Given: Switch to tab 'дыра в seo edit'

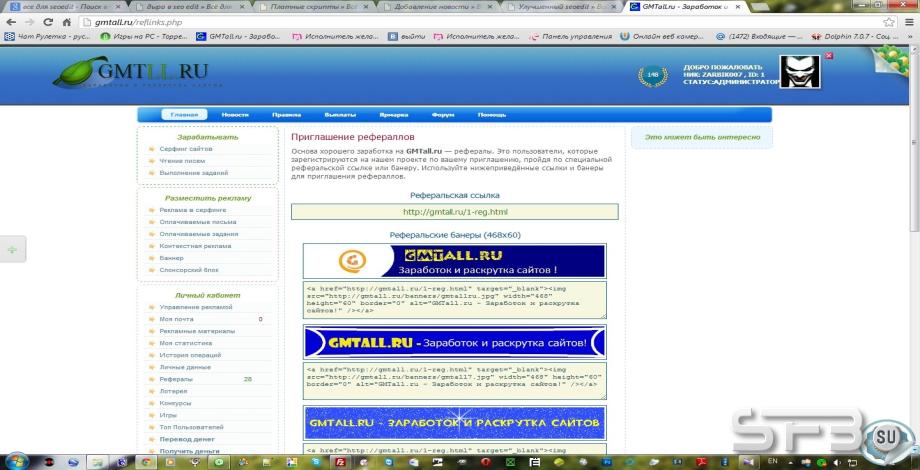Looking at the screenshot, I should (191, 6).
